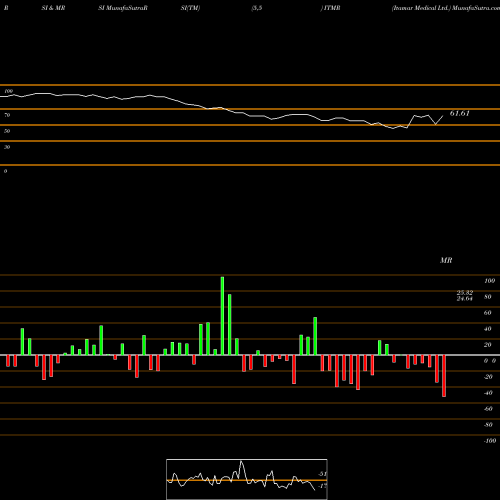This screenshot has height=500, width=500.
Task: Click the 50 level label on RSI axis
Action: [7, 131]
